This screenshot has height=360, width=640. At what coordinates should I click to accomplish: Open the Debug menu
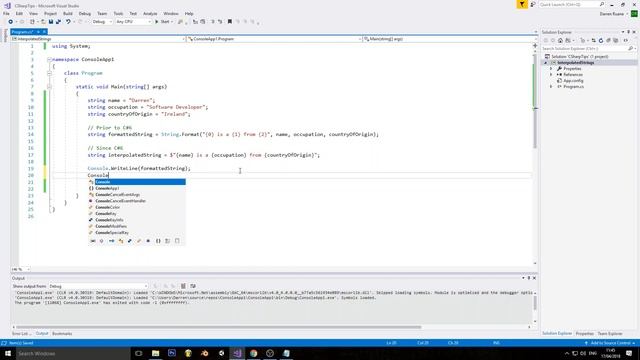click(84, 13)
